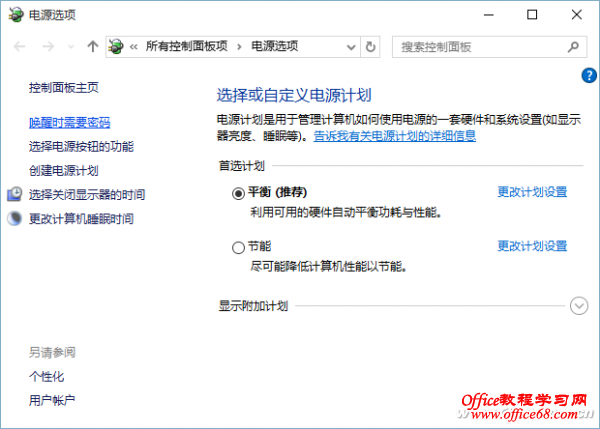The width and height of the screenshot is (600, 429).
Task: Expand the chevron after 所有控制面板项
Action: click(239, 47)
